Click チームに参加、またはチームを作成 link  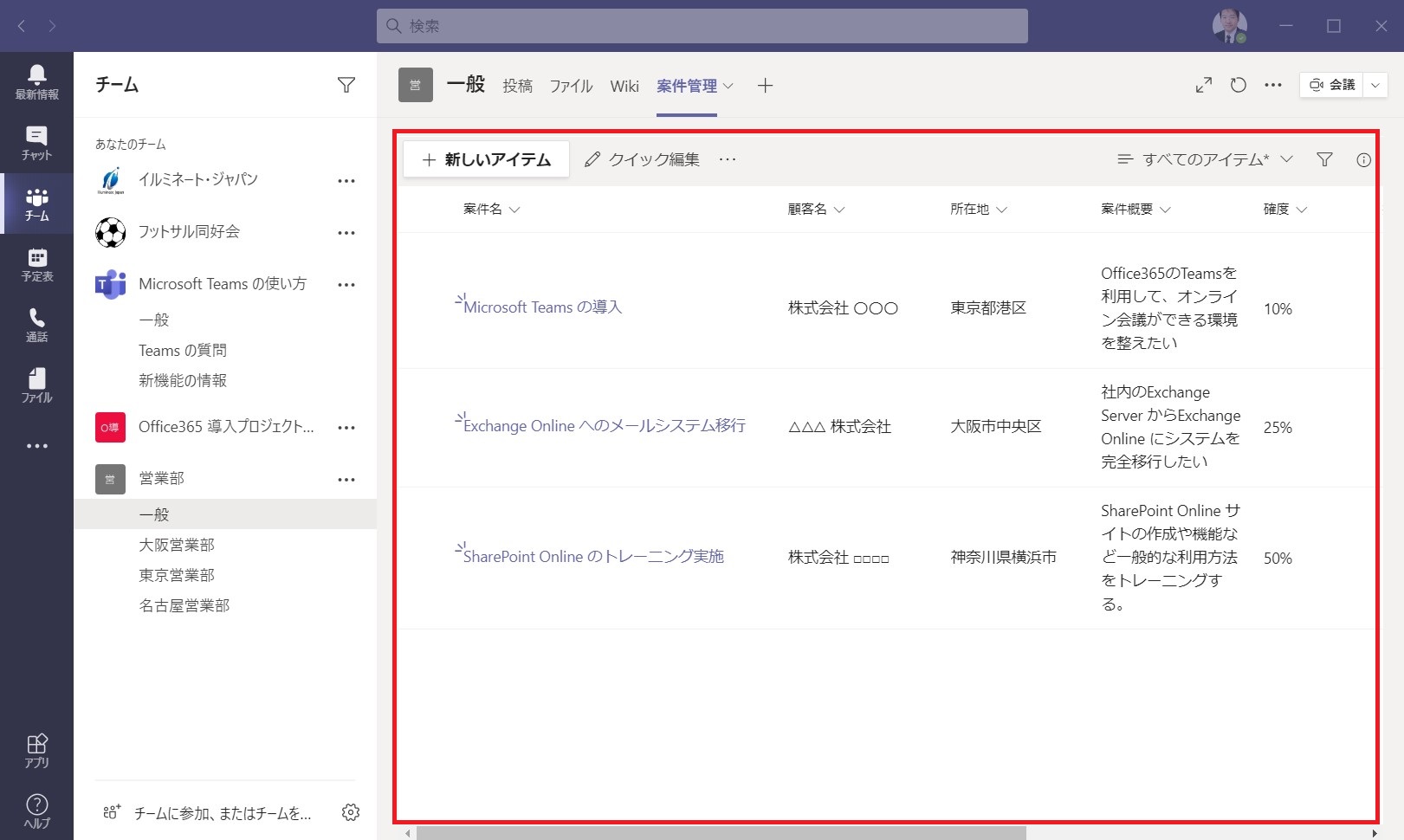223,813
